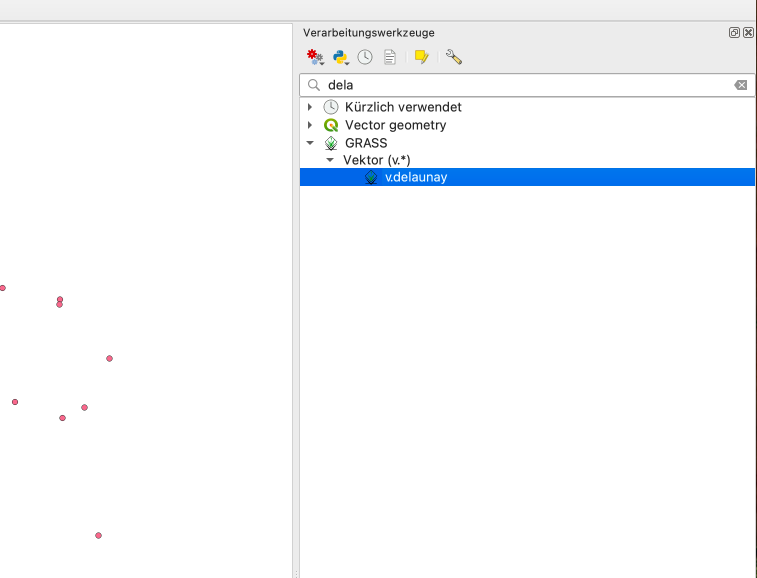757x578 pixels.
Task: Select the Vector geometry label
Action: pyautogui.click(x=395, y=125)
